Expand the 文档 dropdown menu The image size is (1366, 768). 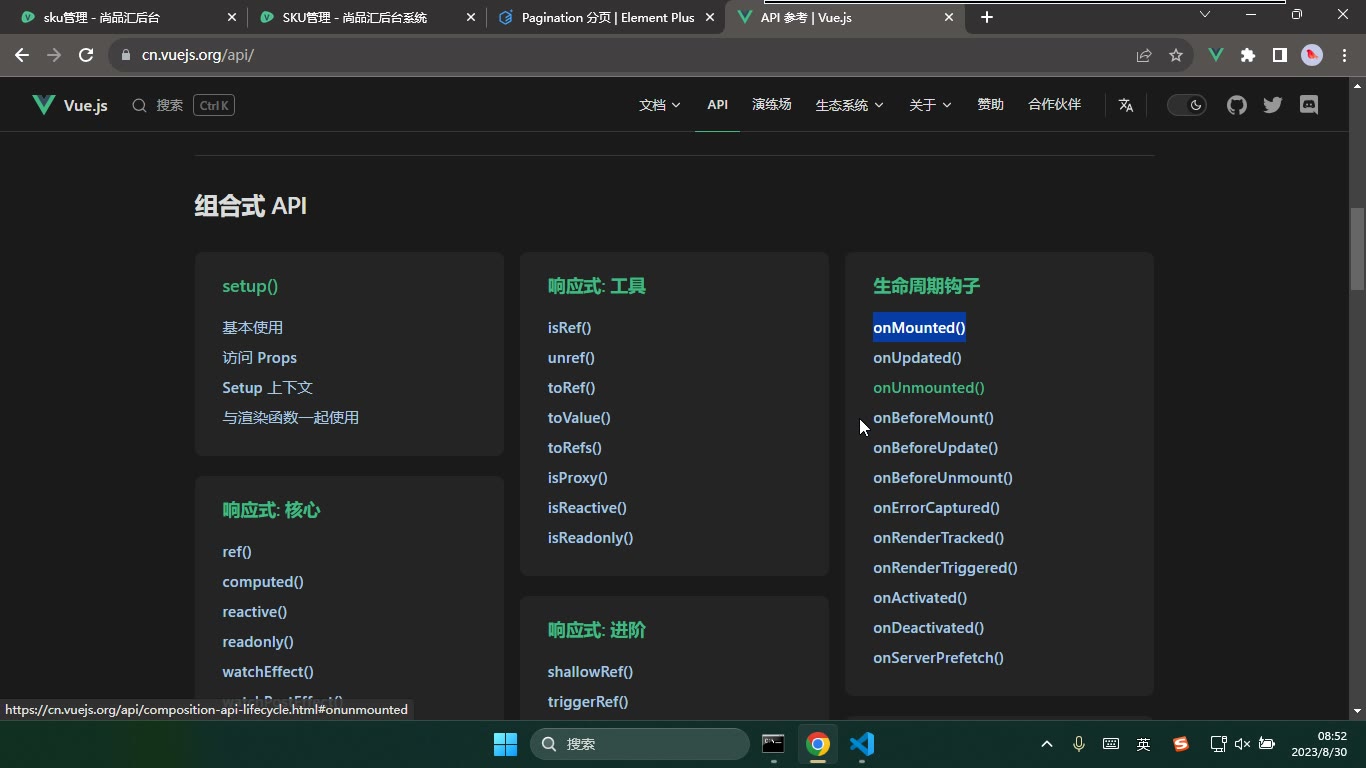660,105
